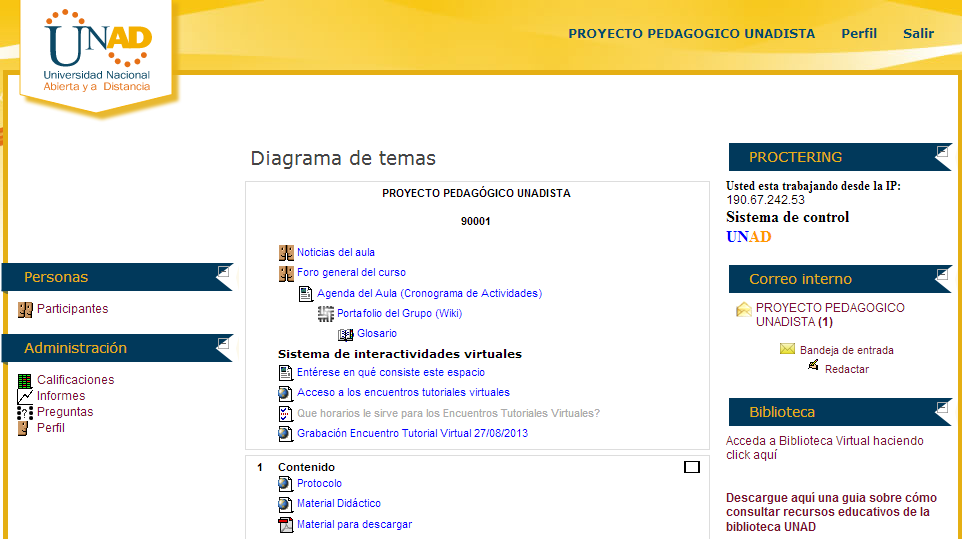
Task: Open Agenda del Aula cronograma link
Action: pyautogui.click(x=429, y=294)
